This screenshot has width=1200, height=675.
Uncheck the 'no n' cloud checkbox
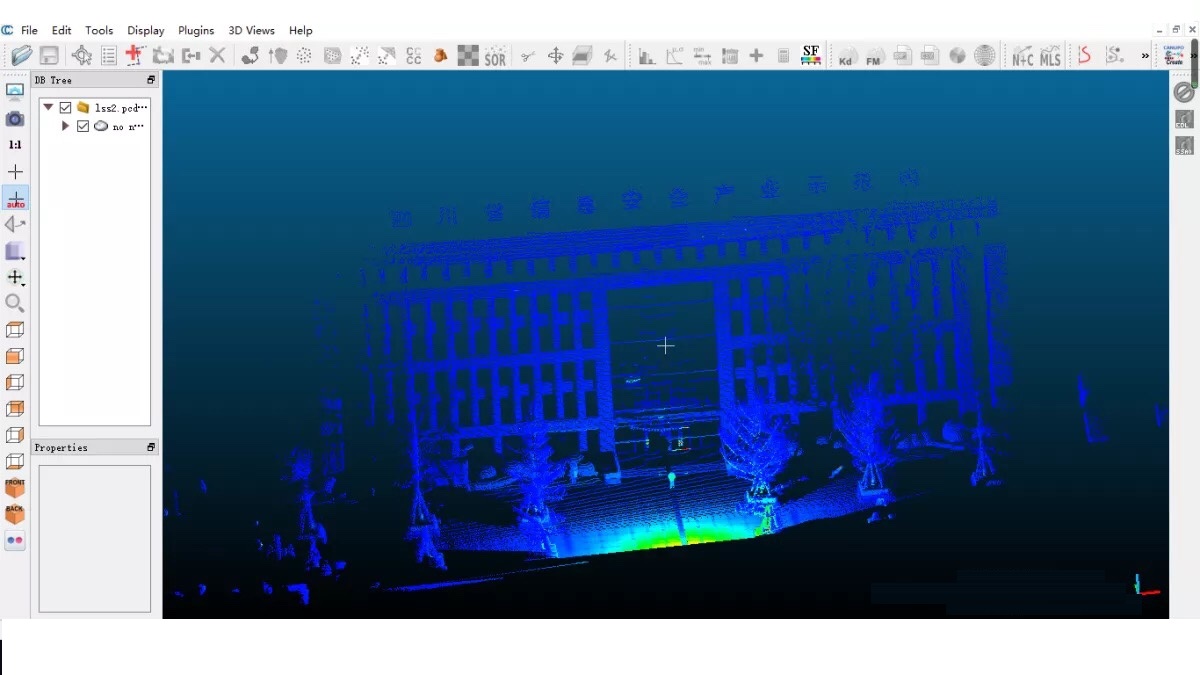[x=83, y=126]
